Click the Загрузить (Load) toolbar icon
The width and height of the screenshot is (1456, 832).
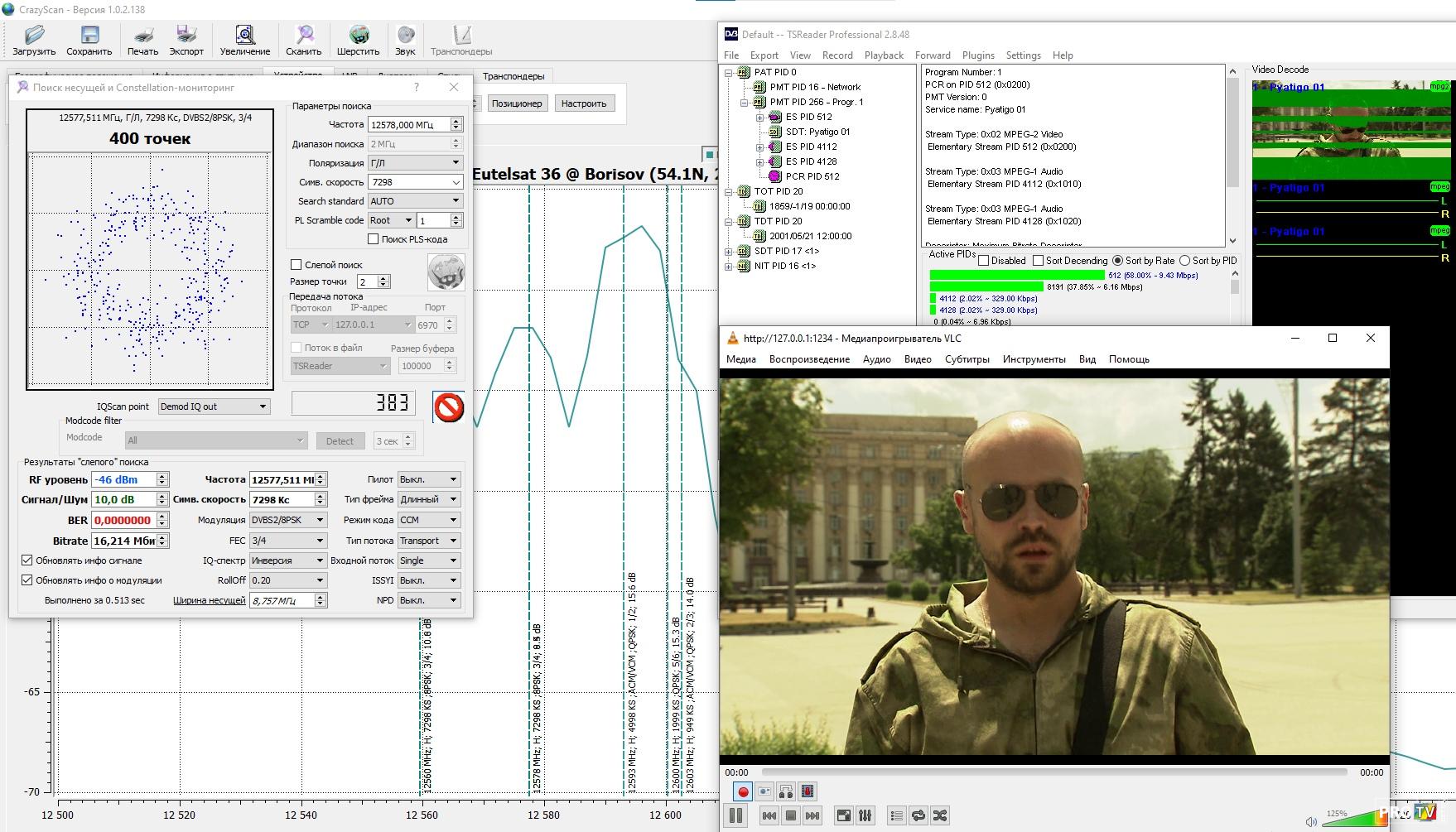[x=34, y=39]
